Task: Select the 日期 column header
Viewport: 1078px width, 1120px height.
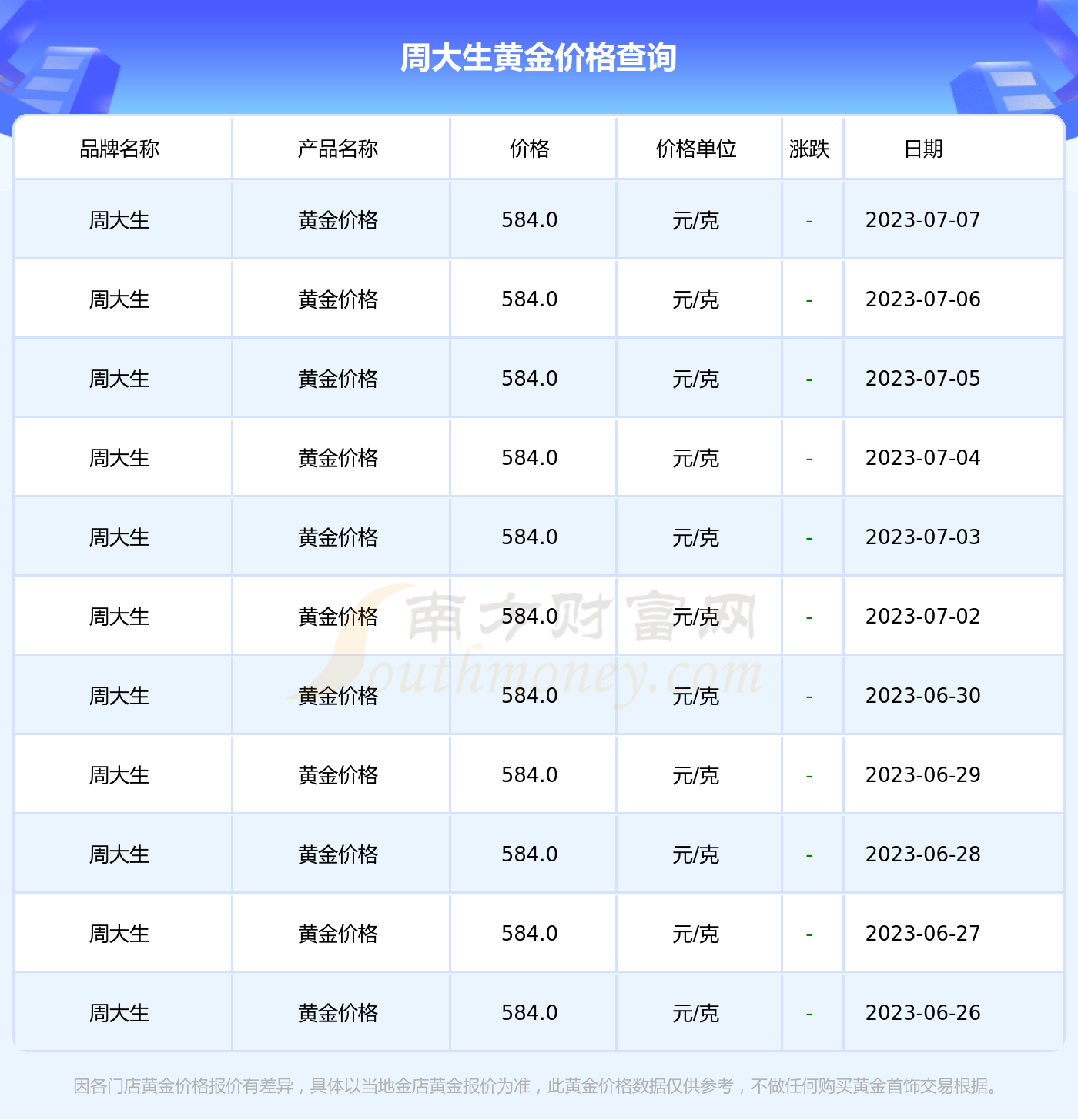Action: tap(923, 149)
